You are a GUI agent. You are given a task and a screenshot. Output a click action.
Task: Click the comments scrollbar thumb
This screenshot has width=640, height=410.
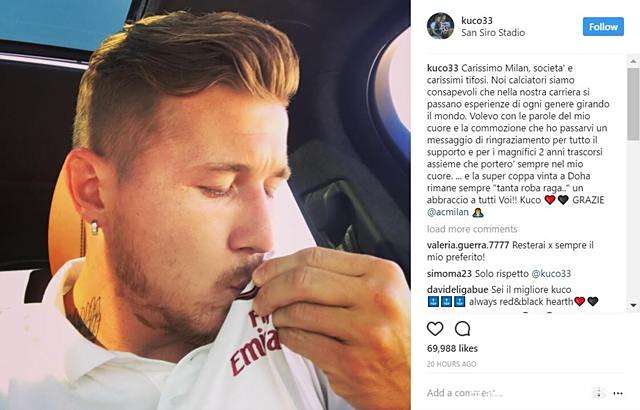(x=633, y=104)
